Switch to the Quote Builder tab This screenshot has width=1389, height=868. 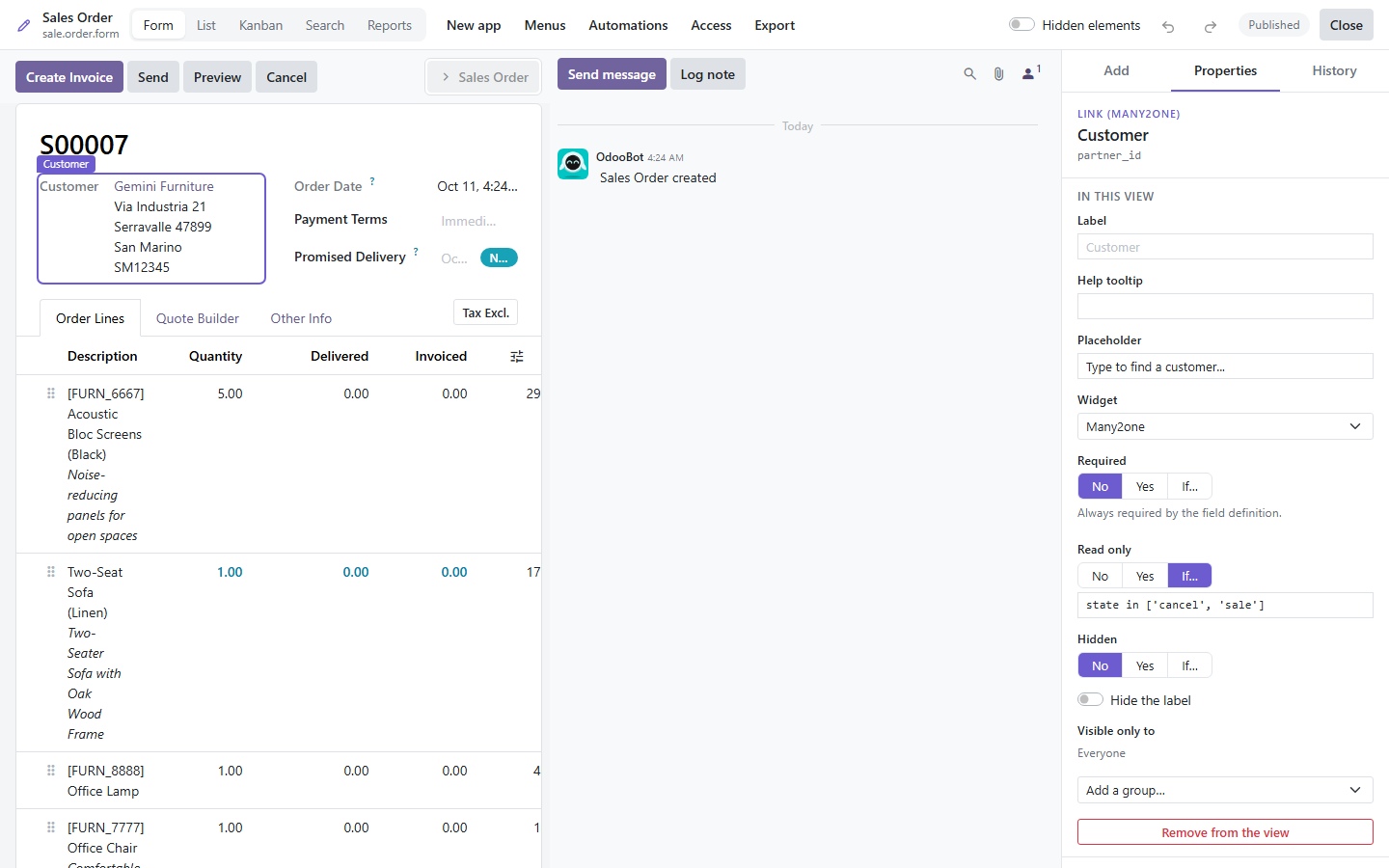(x=198, y=318)
